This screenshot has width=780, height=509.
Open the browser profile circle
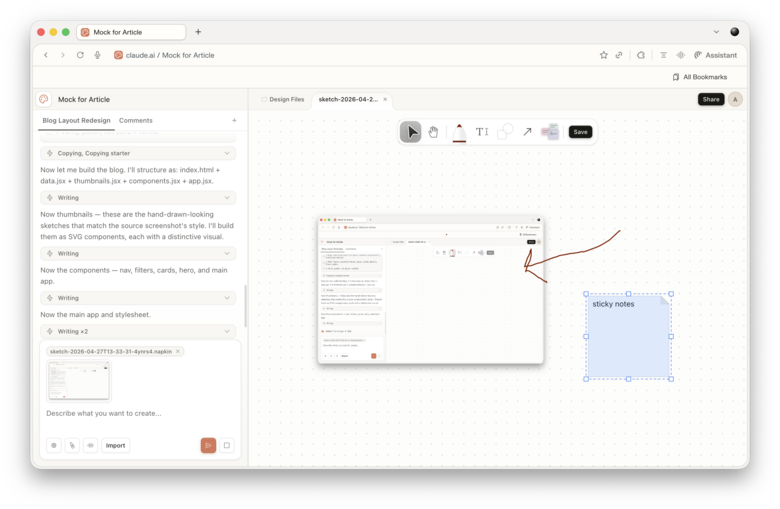(x=734, y=32)
